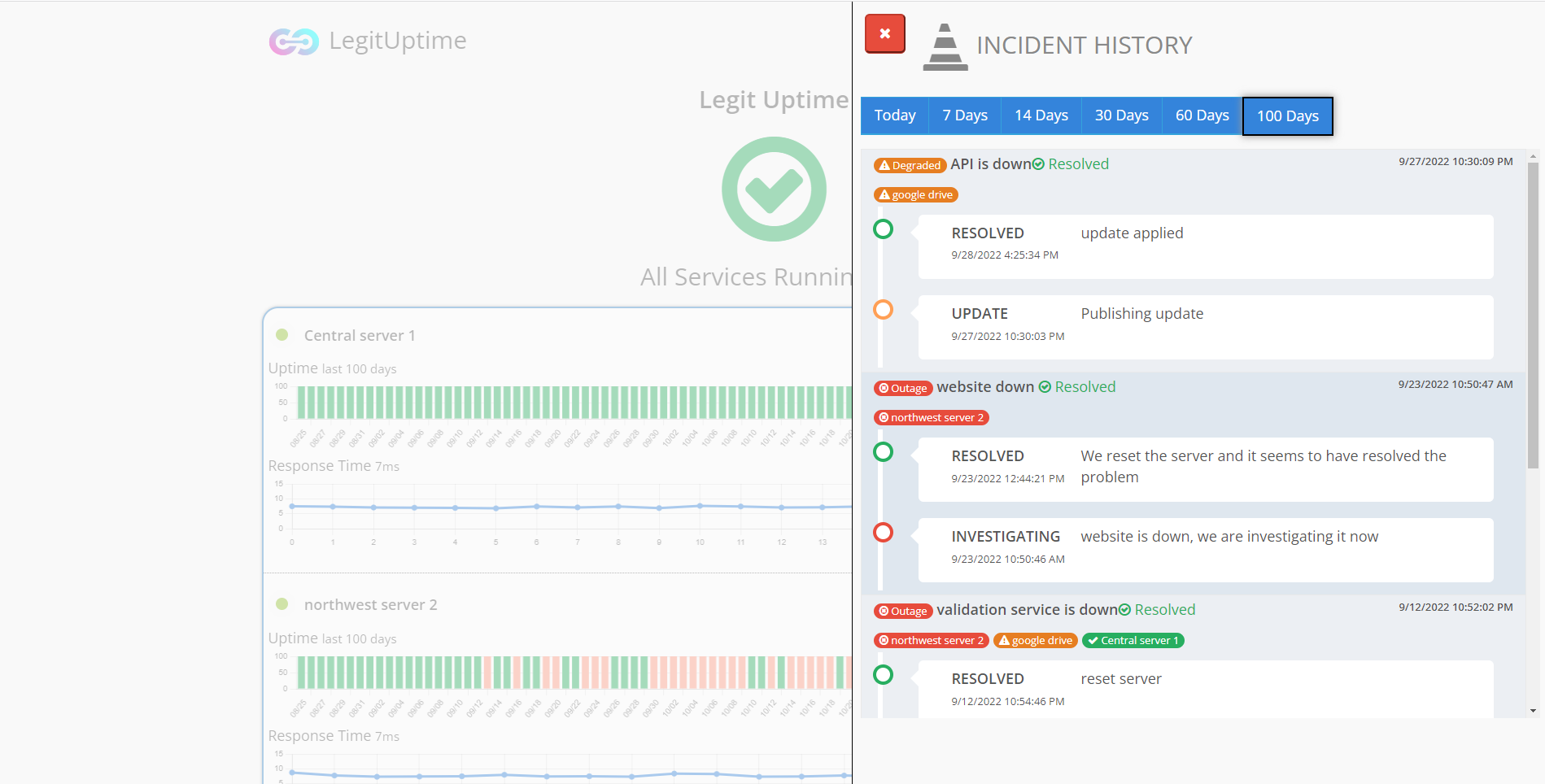Click the Central server 1 service name
1545x784 pixels.
(360, 336)
